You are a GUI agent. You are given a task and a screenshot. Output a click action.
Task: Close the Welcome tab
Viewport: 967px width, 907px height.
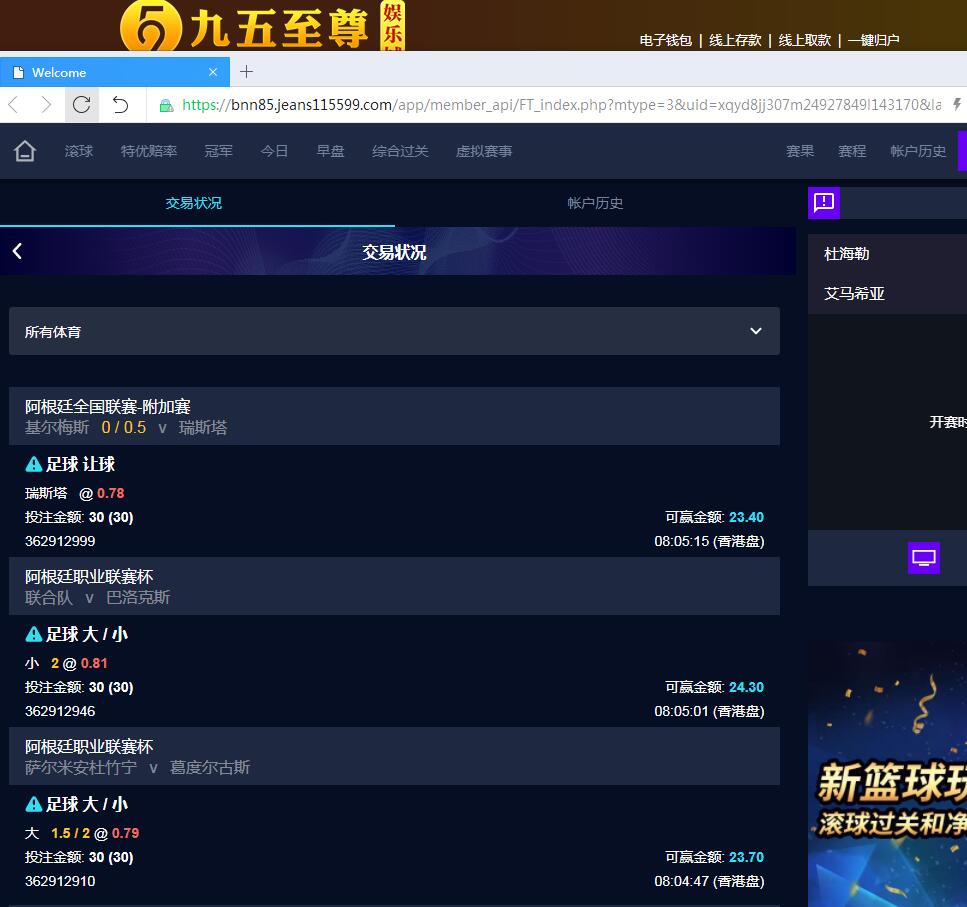pos(213,72)
